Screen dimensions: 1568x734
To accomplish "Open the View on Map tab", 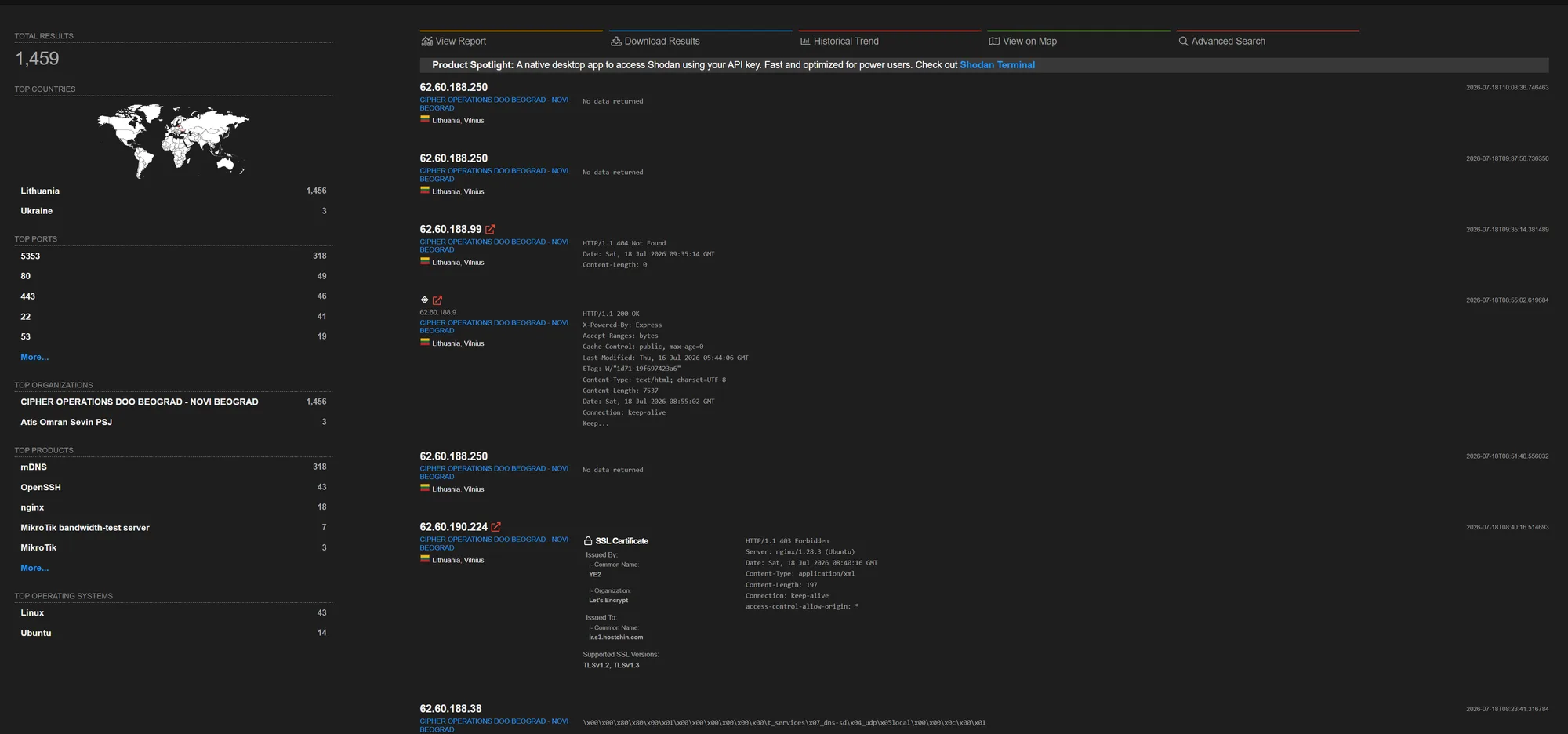I will 1079,42.
